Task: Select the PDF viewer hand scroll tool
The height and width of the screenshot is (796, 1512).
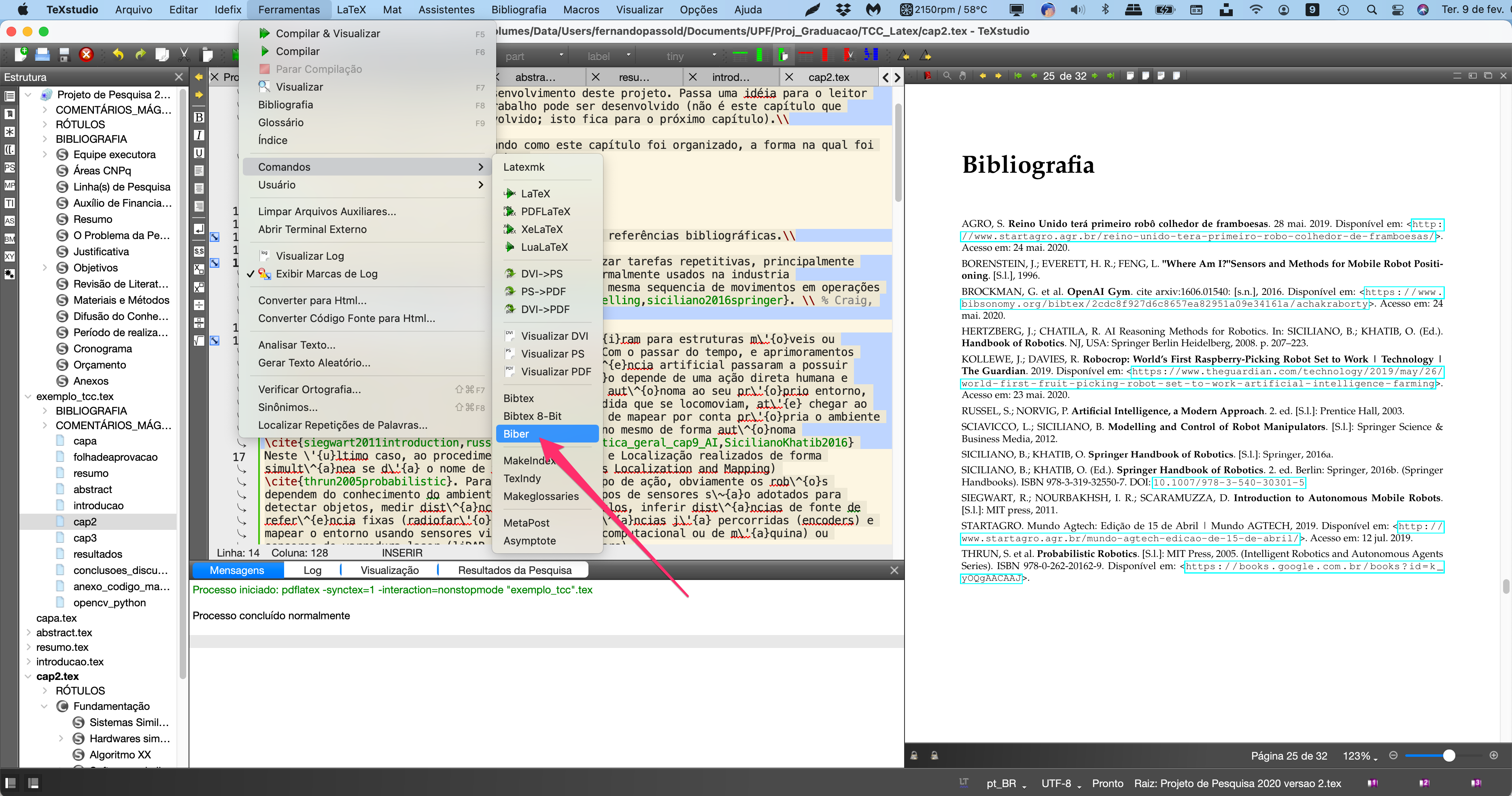Action: 963,76
